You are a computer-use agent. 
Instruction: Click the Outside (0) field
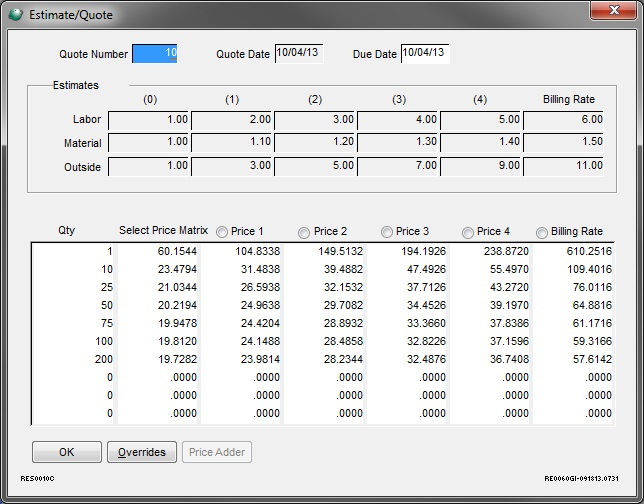(x=148, y=166)
